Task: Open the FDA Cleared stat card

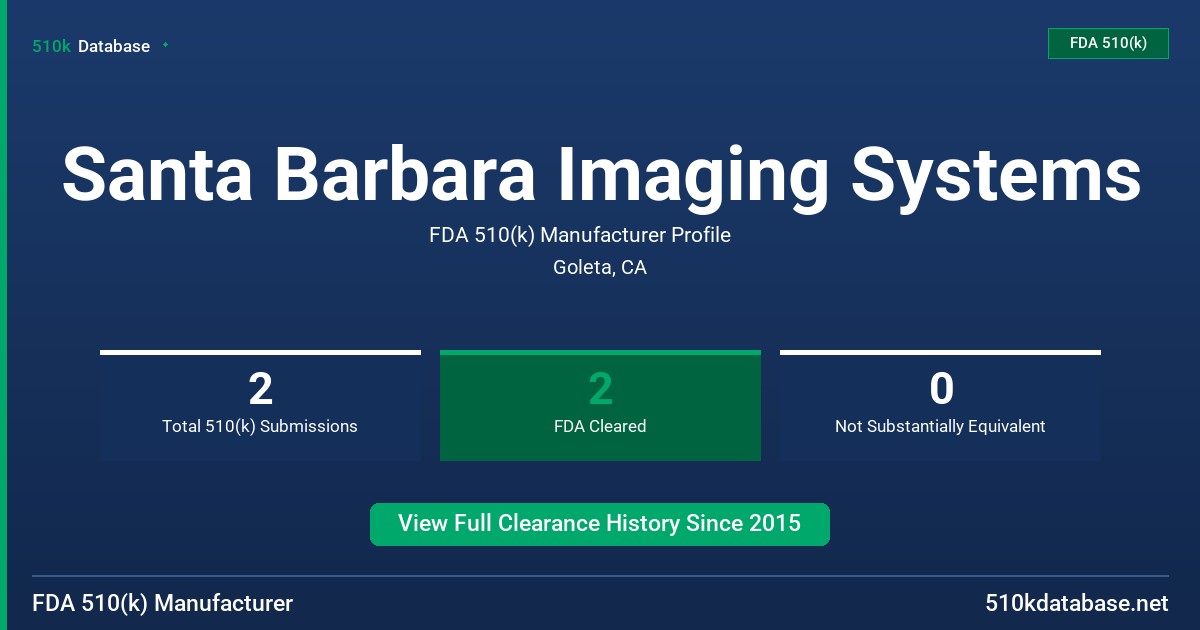Action: pyautogui.click(x=600, y=406)
